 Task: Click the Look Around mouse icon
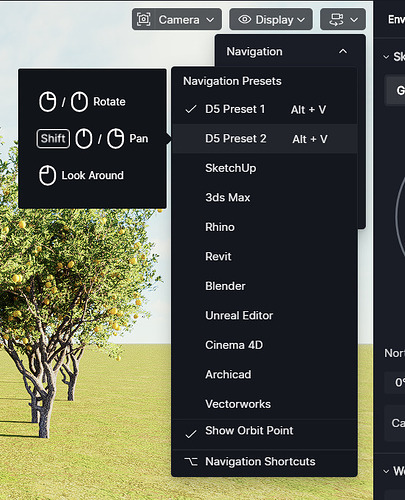47,175
